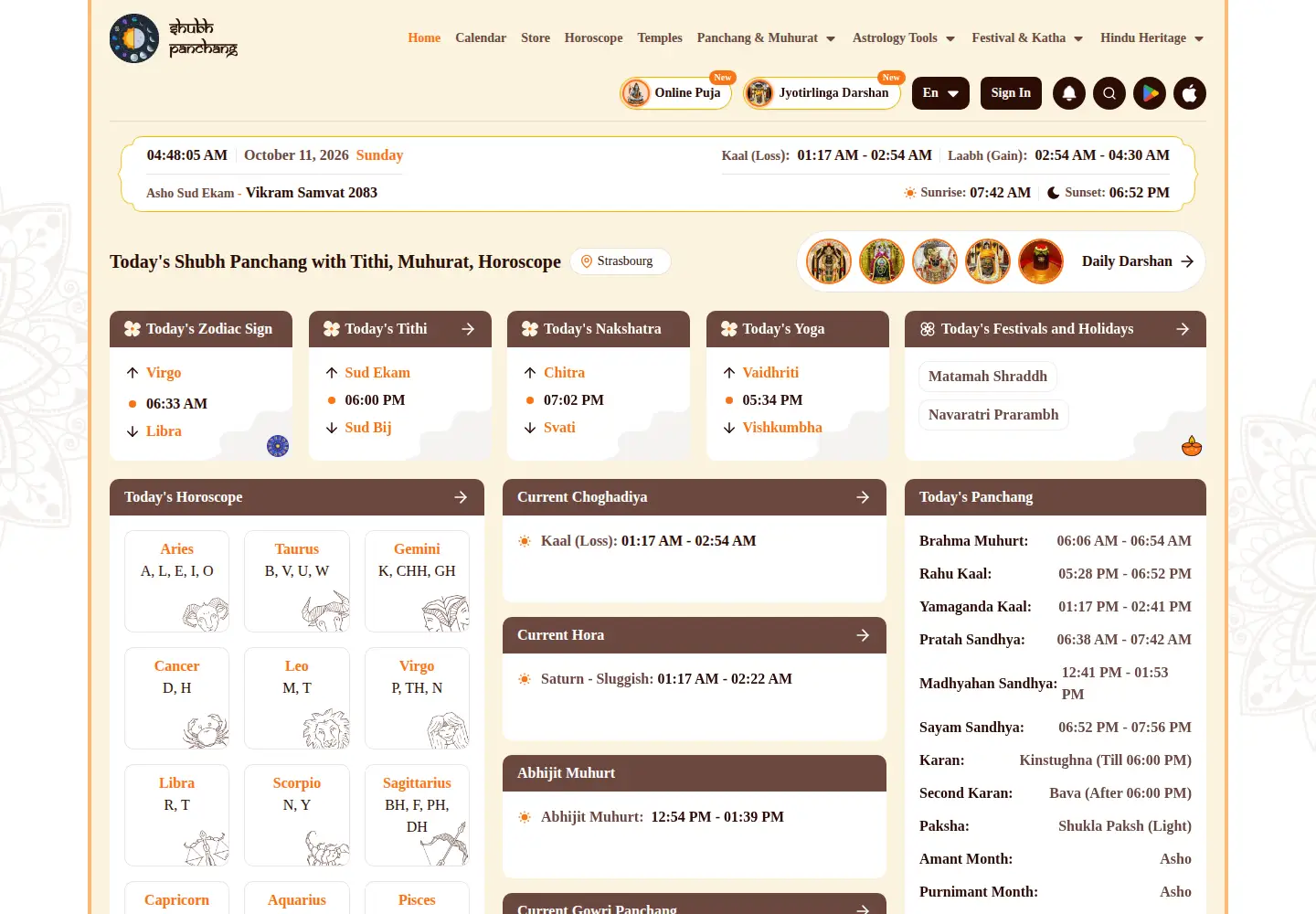Open the Gemini horoscope card
This screenshot has height=914, width=1316.
point(417,581)
